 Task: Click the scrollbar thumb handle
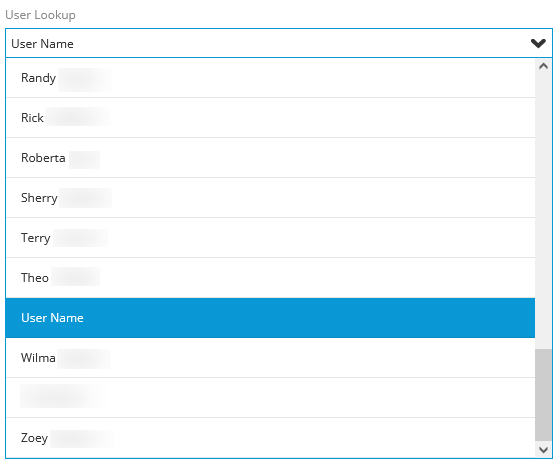pyautogui.click(x=543, y=395)
